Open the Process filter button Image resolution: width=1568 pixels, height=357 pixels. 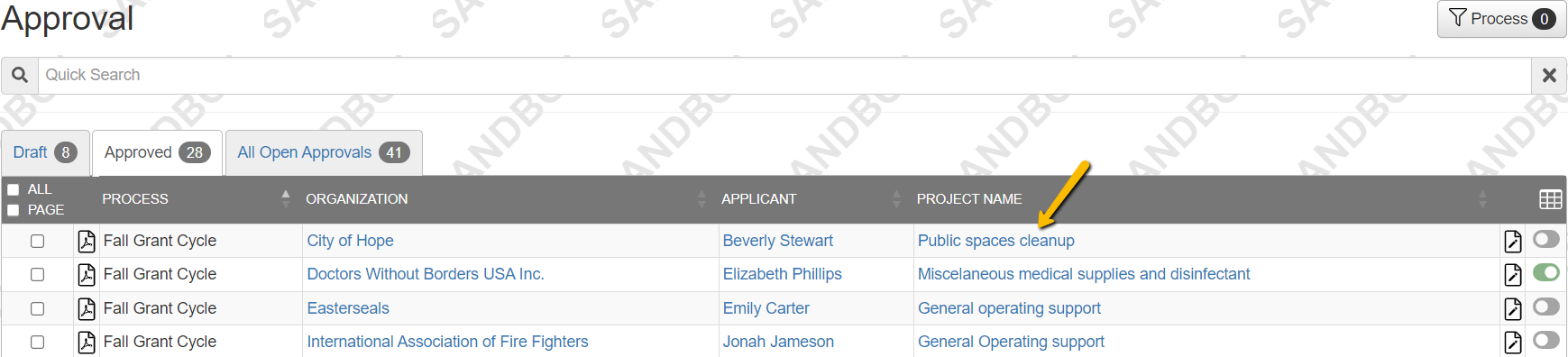coord(1501,19)
